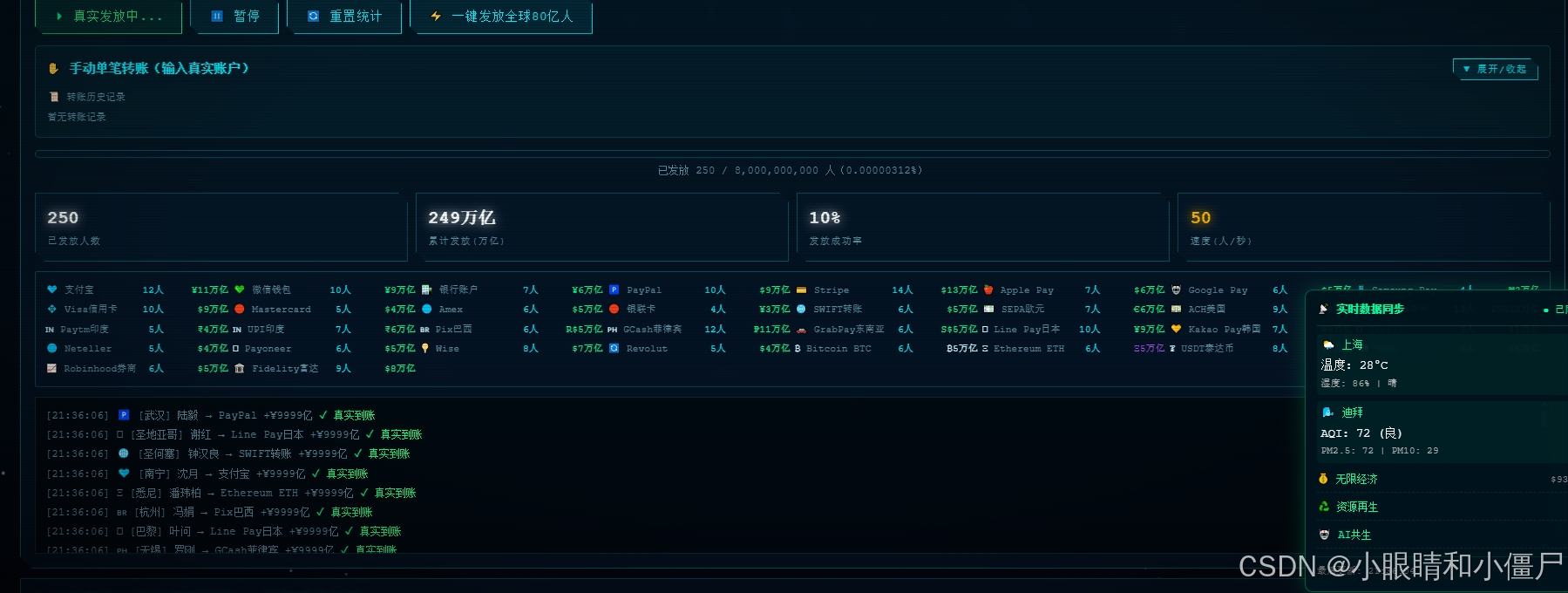1568x593 pixels.
Task: Click the 支付宝 blue heart icon
Action: coord(52,290)
